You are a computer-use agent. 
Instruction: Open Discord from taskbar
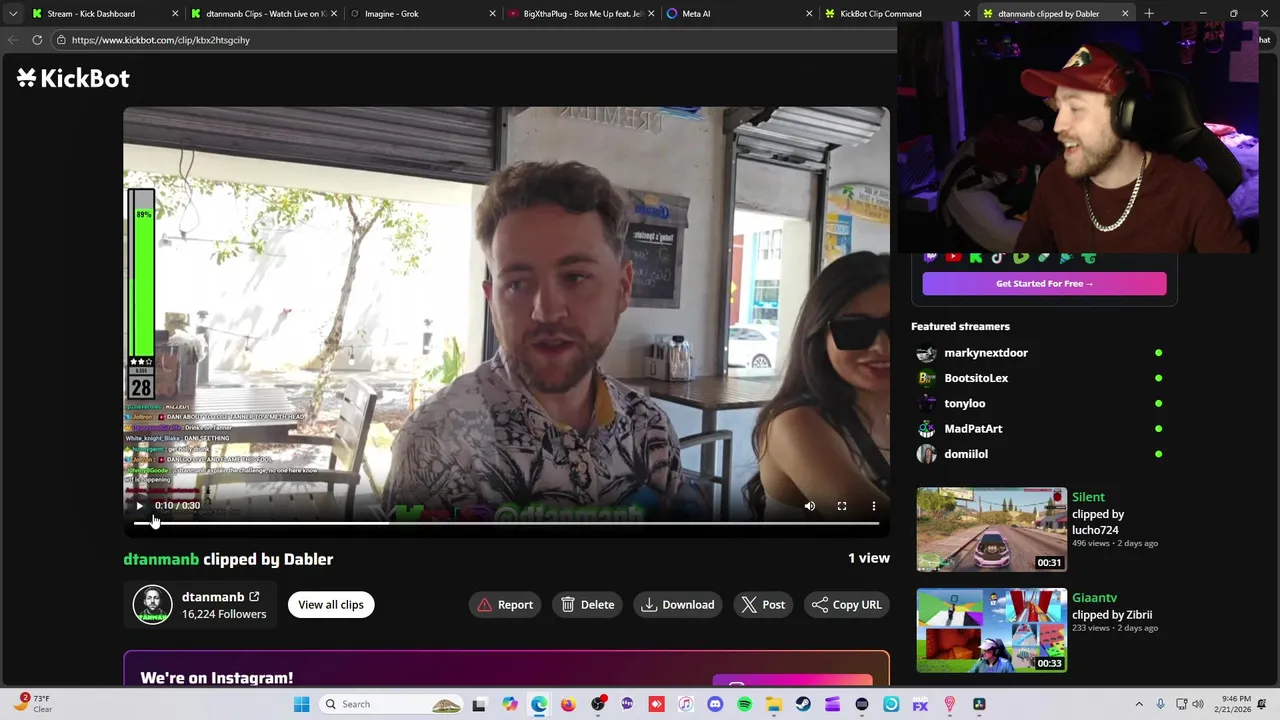tap(715, 704)
